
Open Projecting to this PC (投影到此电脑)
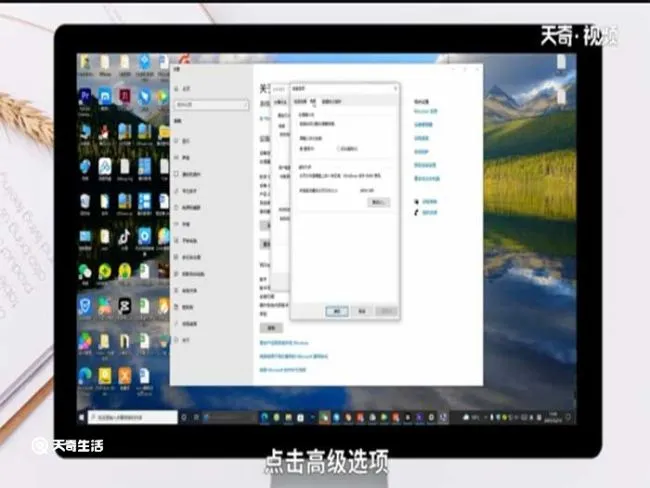[189, 274]
